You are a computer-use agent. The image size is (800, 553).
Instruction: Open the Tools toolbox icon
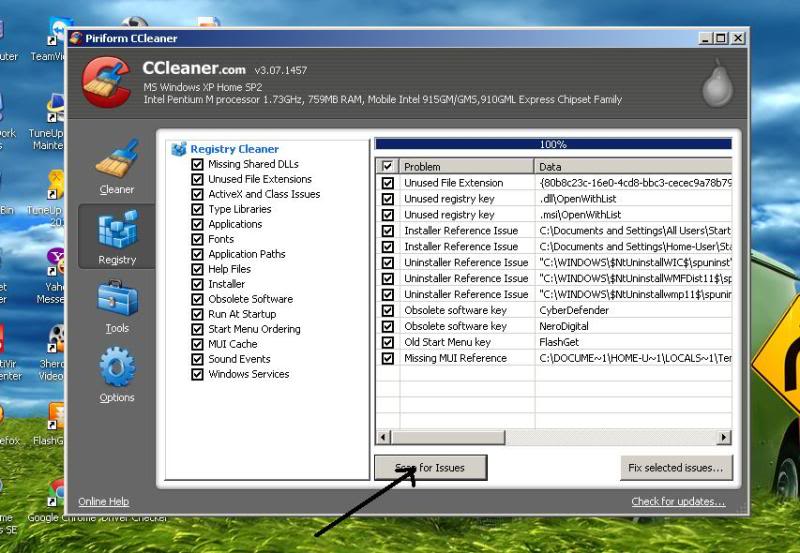click(x=117, y=299)
